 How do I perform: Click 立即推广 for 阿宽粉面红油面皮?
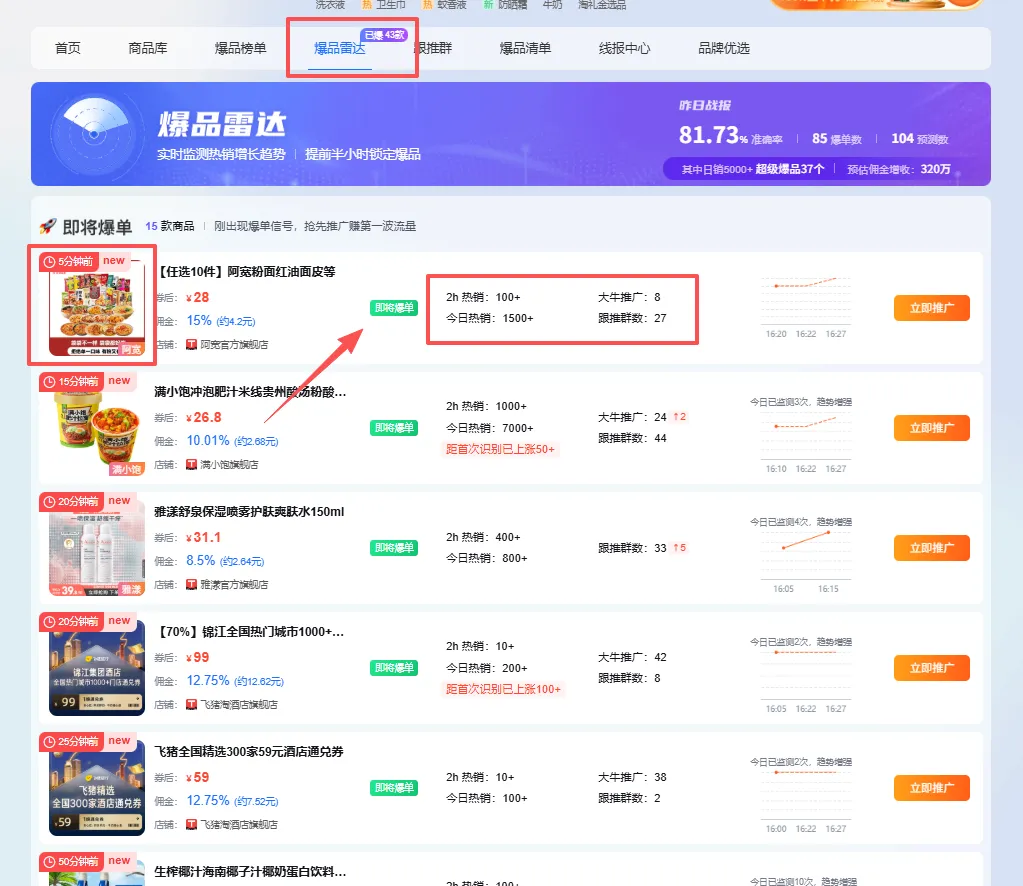tap(932, 308)
